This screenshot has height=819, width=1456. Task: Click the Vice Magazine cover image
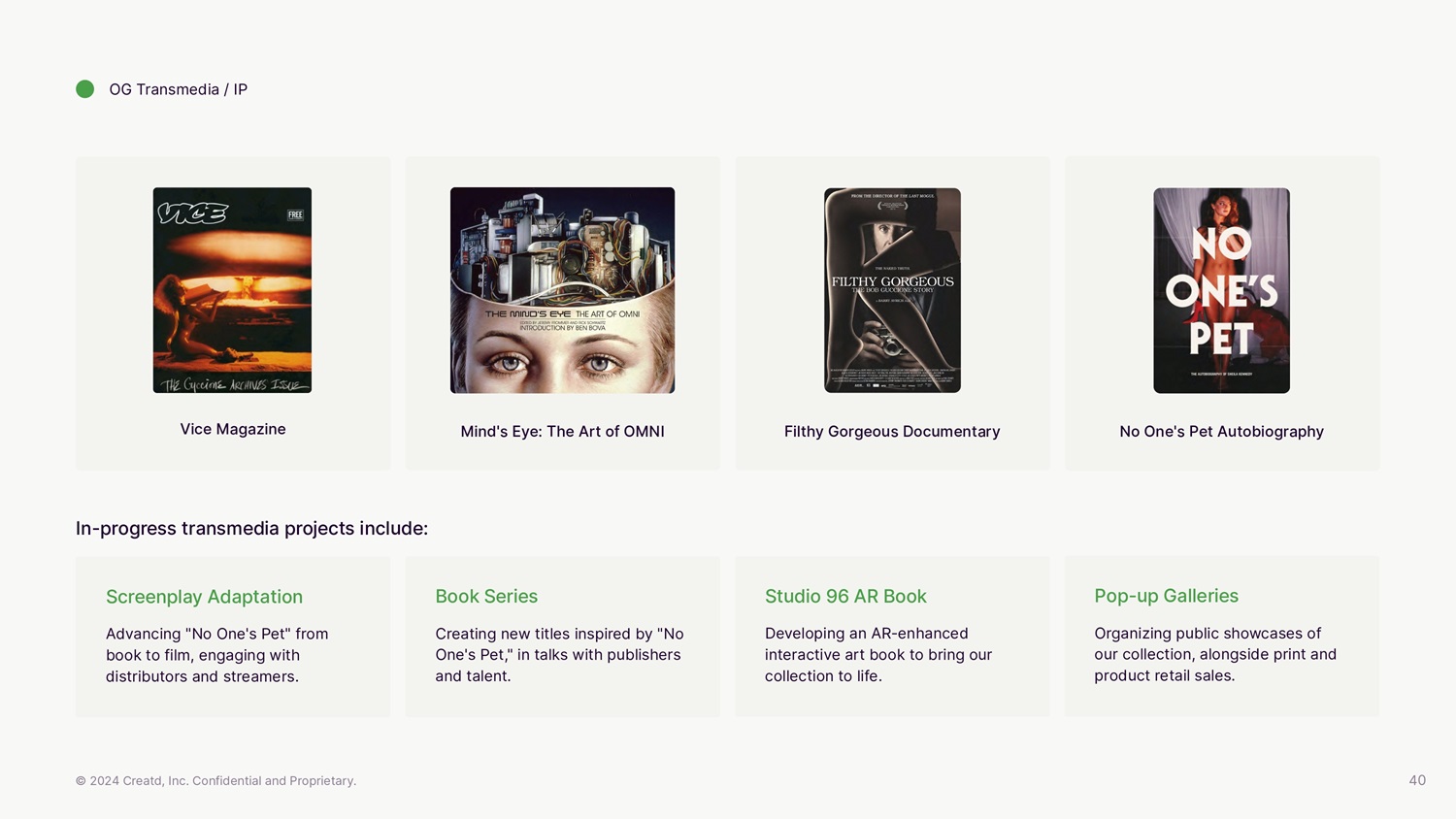[232, 290]
